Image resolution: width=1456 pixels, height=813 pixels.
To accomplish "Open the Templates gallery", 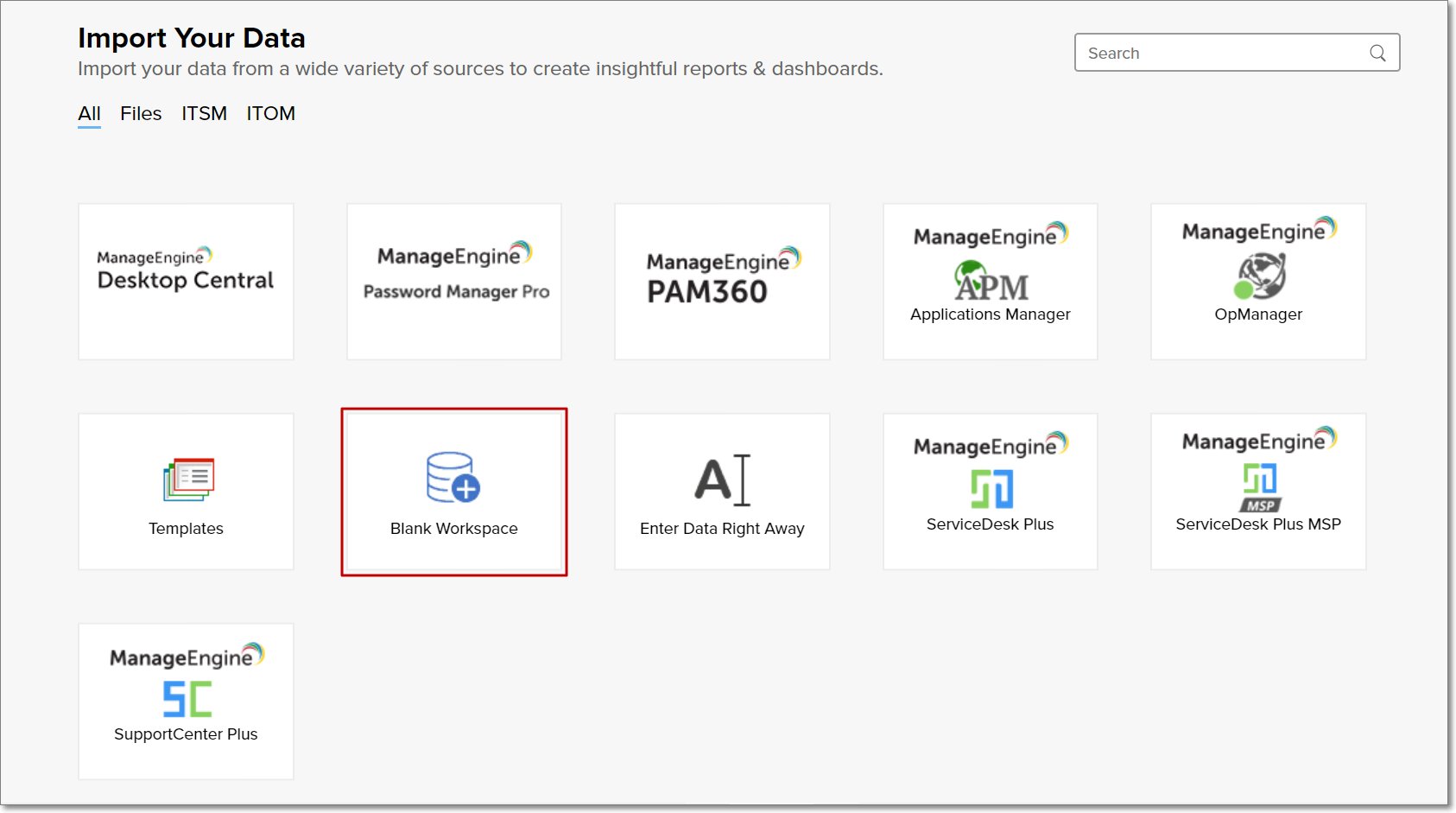I will point(186,491).
